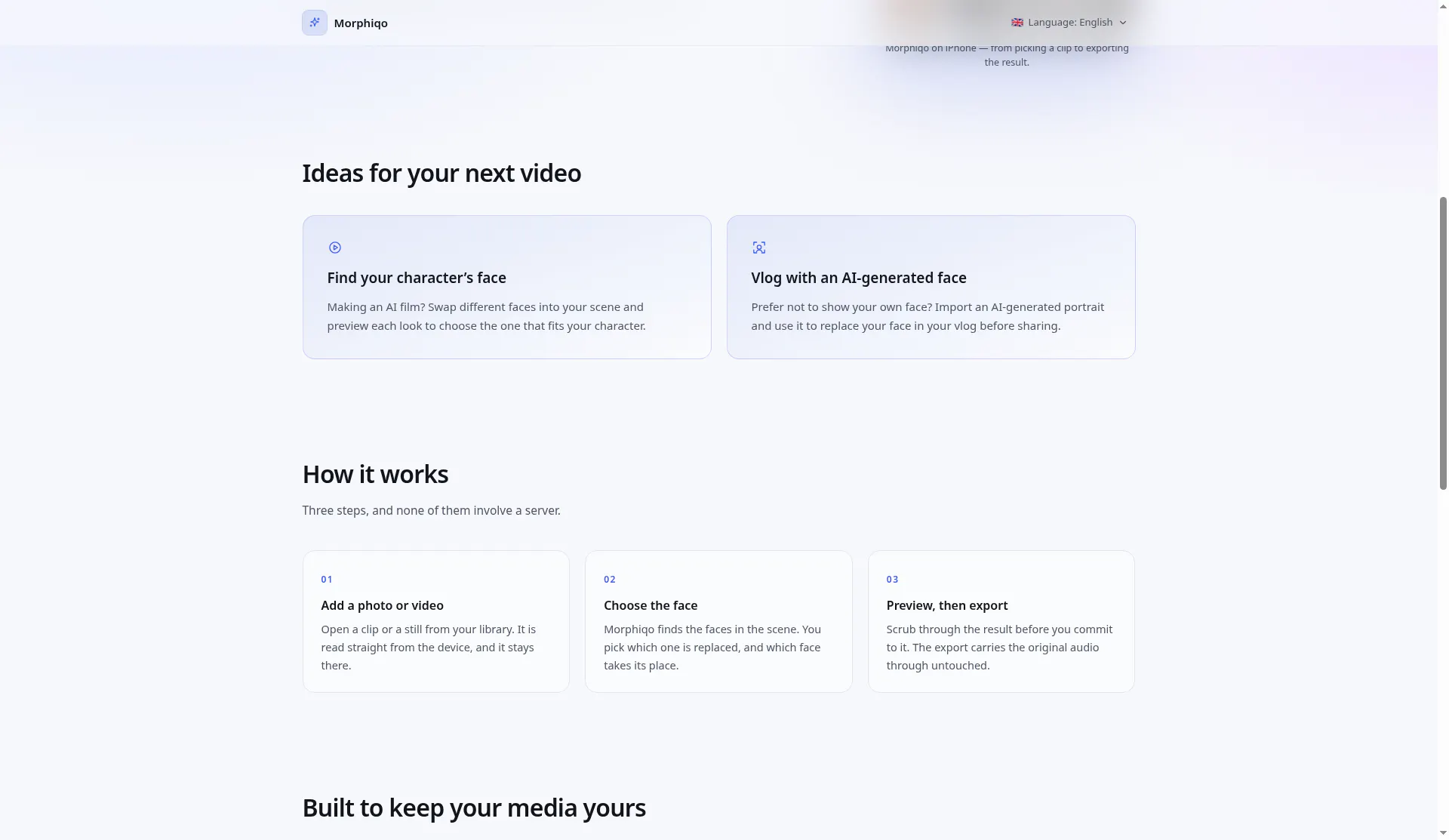
Task: Click the 'How it works' heading
Action: tap(375, 475)
